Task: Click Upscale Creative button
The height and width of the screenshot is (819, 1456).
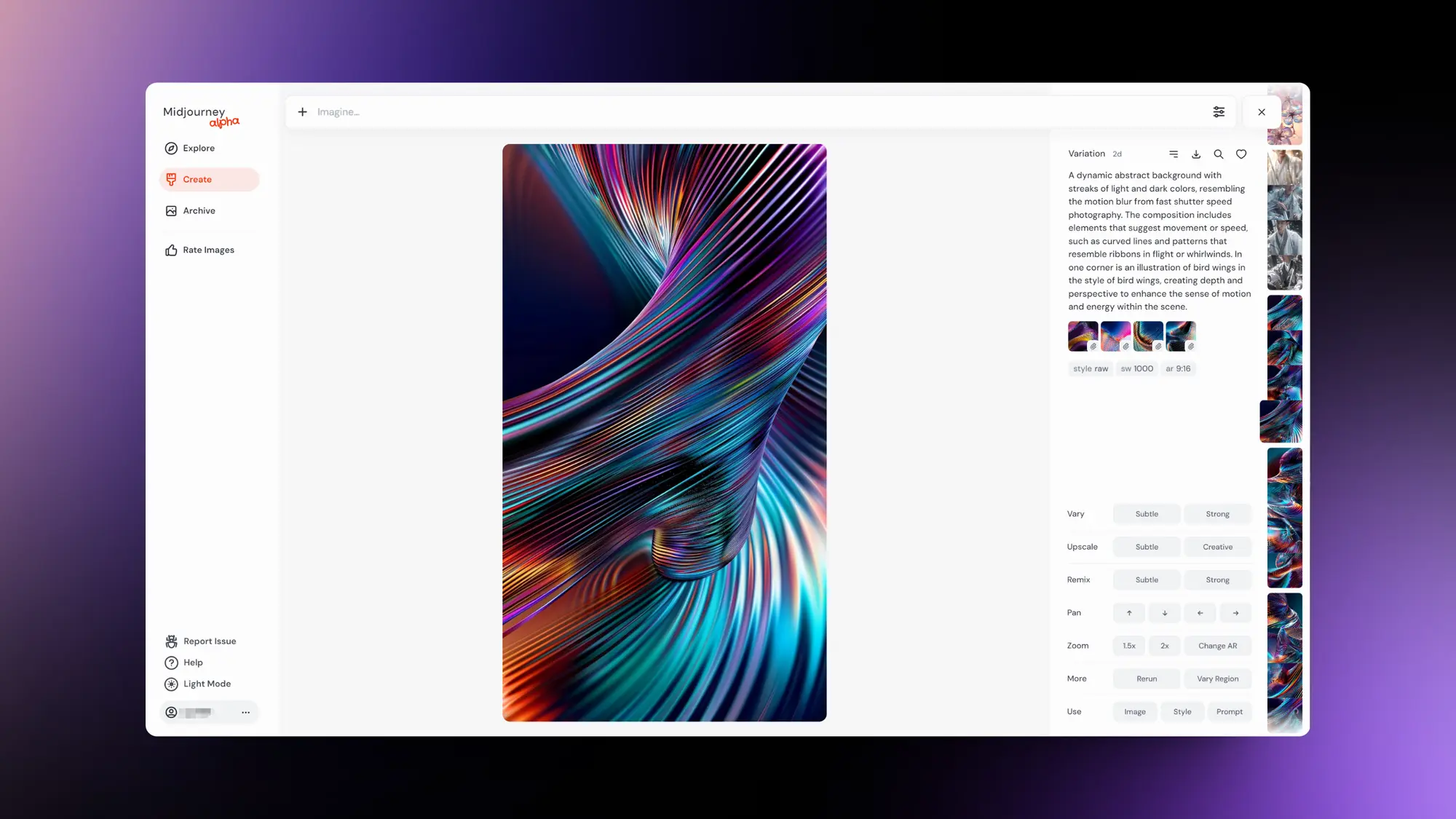Action: coord(1217,547)
